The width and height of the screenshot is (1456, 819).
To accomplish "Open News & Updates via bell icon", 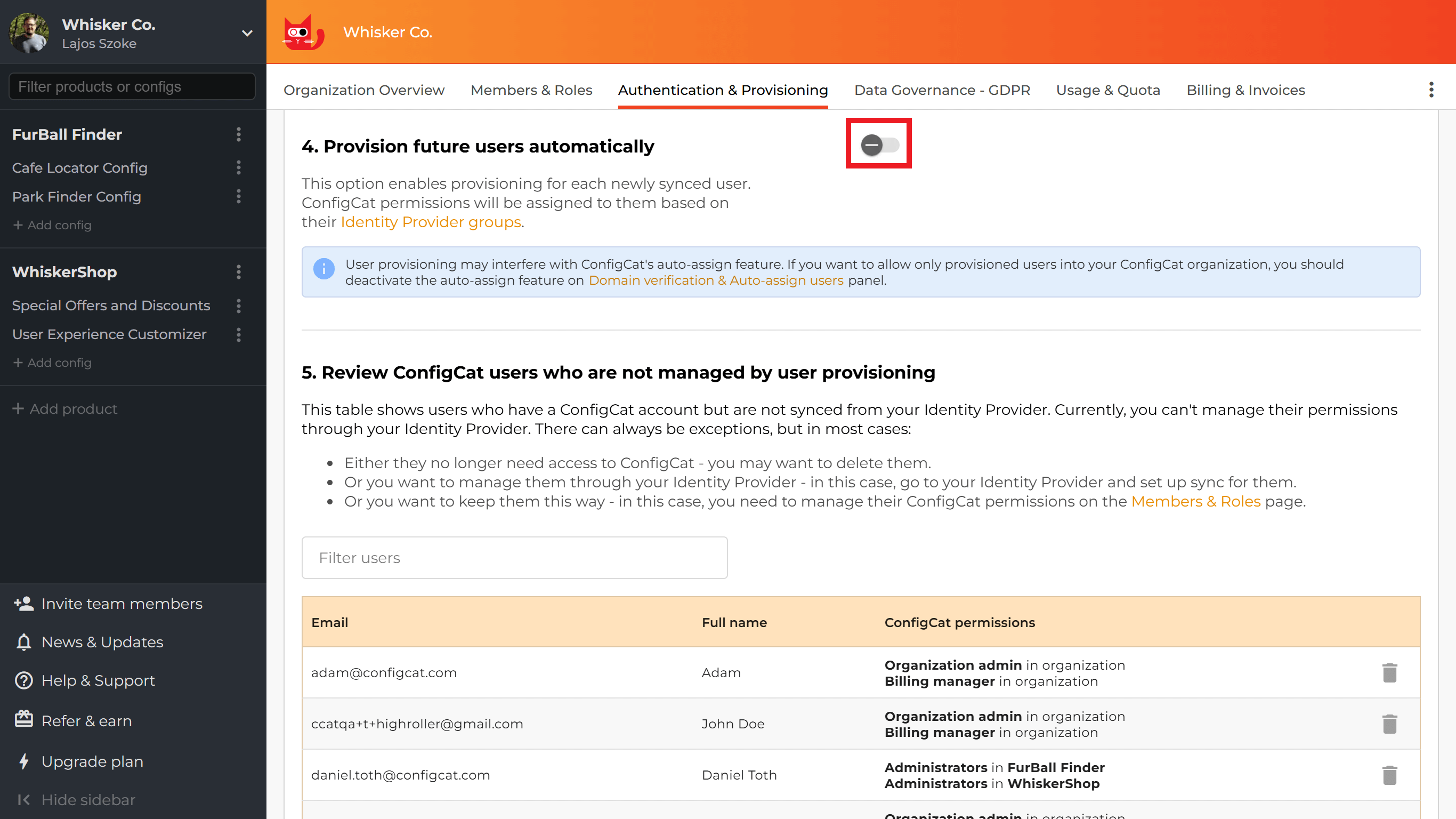I will click(x=23, y=642).
